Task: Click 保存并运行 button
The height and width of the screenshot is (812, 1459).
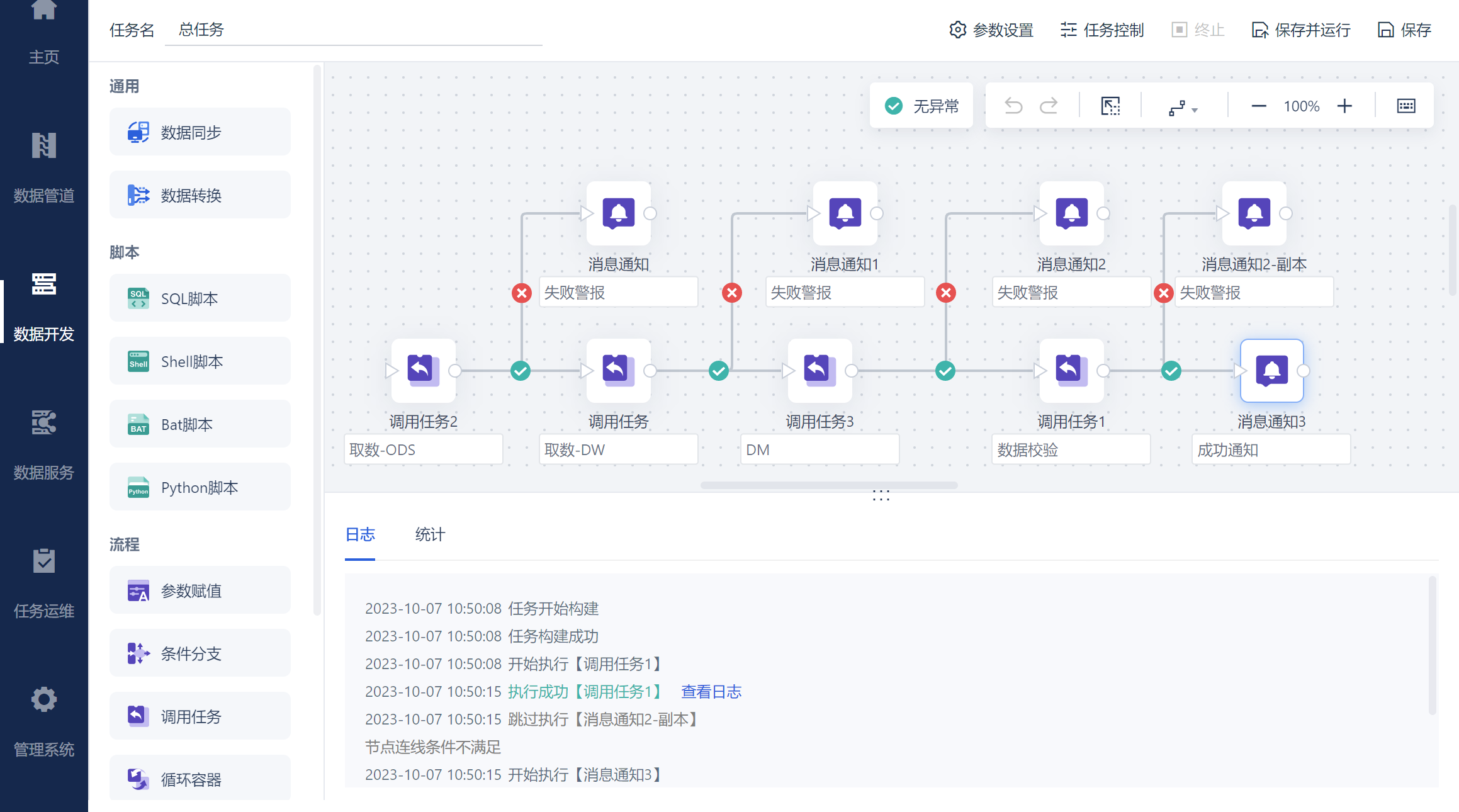Action: (1301, 30)
